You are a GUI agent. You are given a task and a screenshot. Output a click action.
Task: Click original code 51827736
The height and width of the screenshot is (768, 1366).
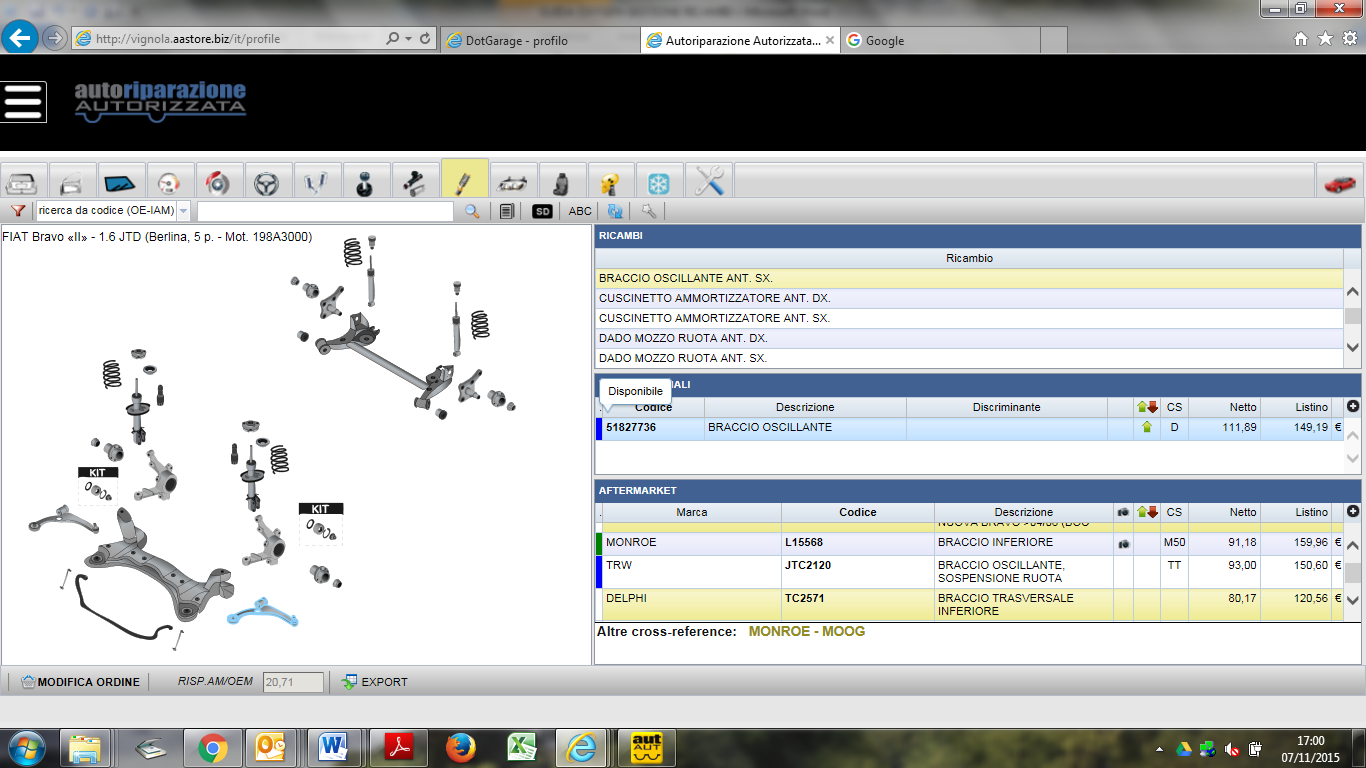[631, 427]
